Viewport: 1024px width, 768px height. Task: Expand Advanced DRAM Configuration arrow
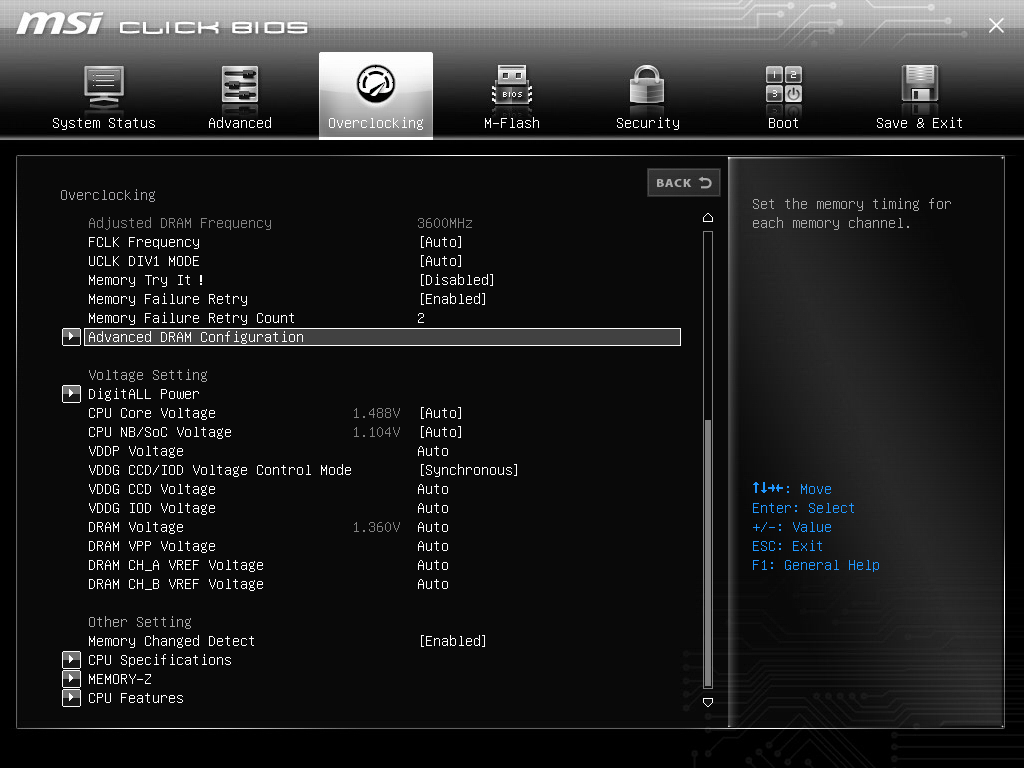coord(71,337)
